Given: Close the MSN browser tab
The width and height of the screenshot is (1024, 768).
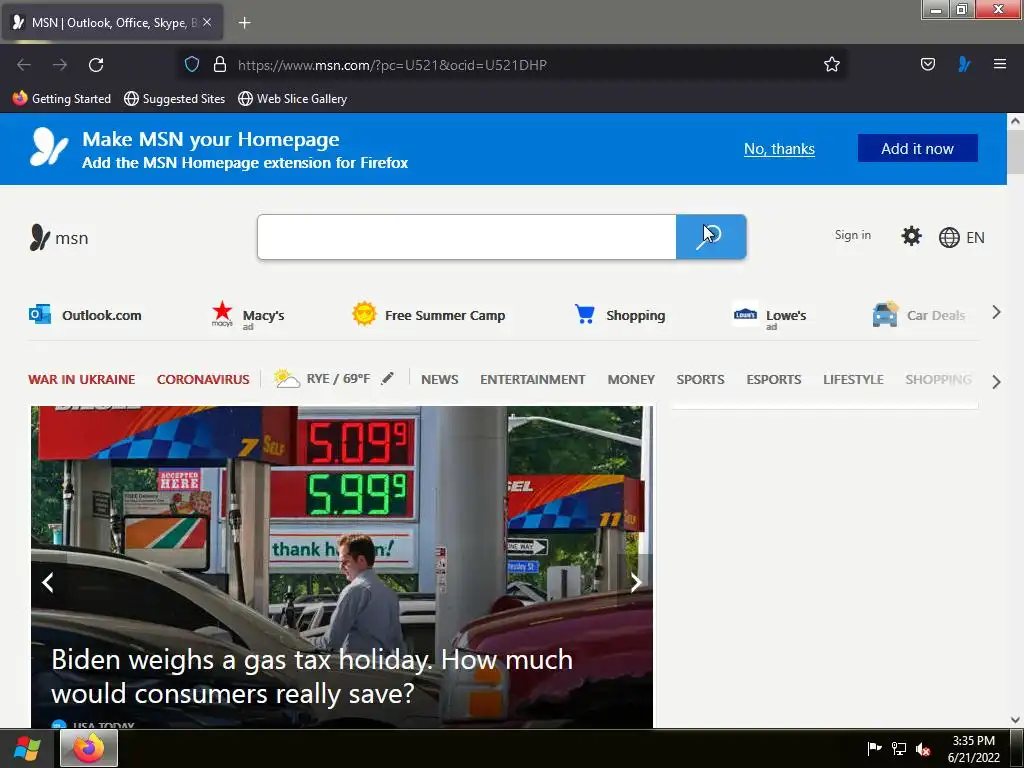Looking at the screenshot, I should [207, 22].
